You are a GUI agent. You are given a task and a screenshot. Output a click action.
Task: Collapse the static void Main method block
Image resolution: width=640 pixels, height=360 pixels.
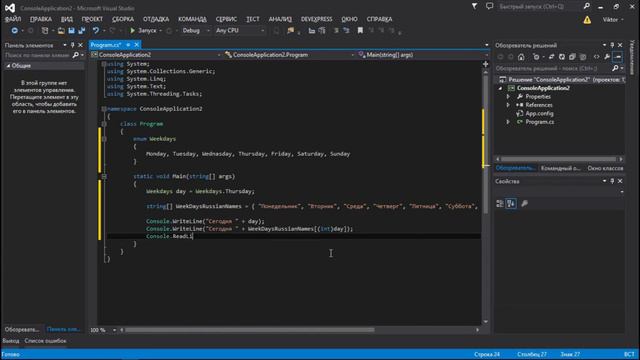point(104,177)
